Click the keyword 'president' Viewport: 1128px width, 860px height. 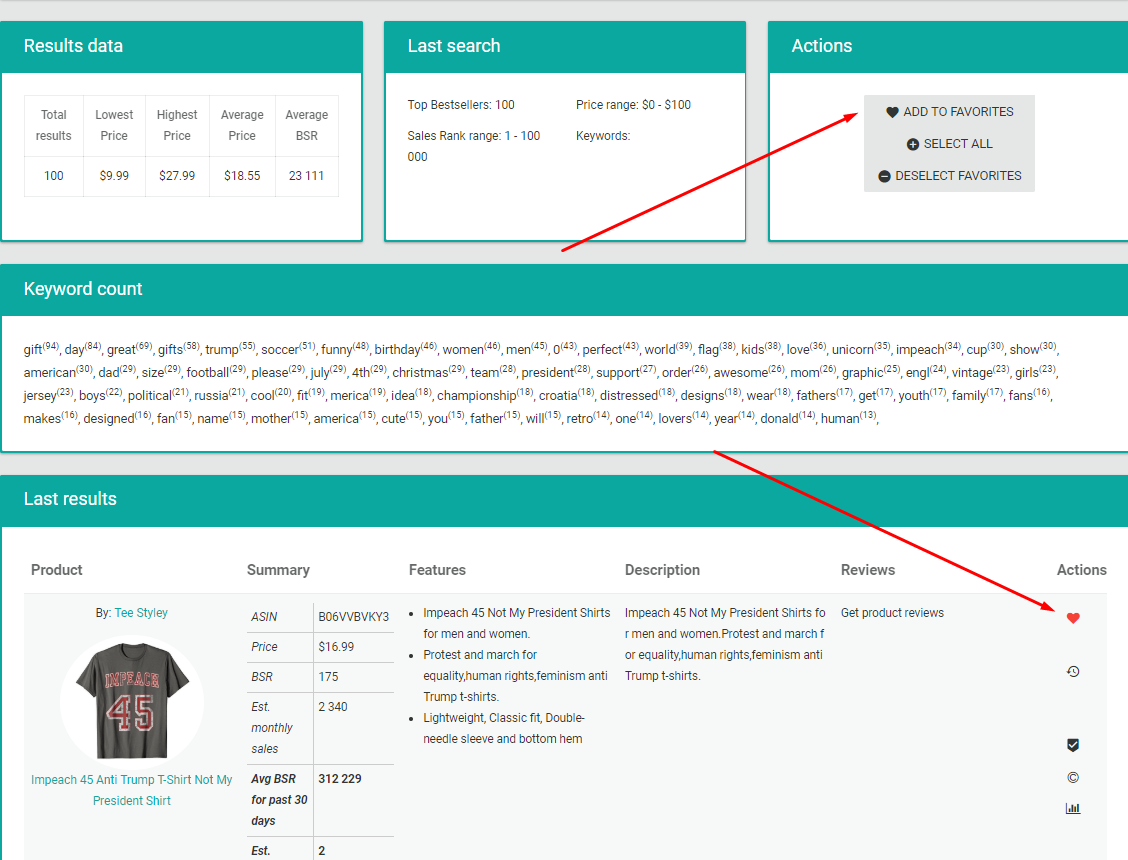click(547, 373)
